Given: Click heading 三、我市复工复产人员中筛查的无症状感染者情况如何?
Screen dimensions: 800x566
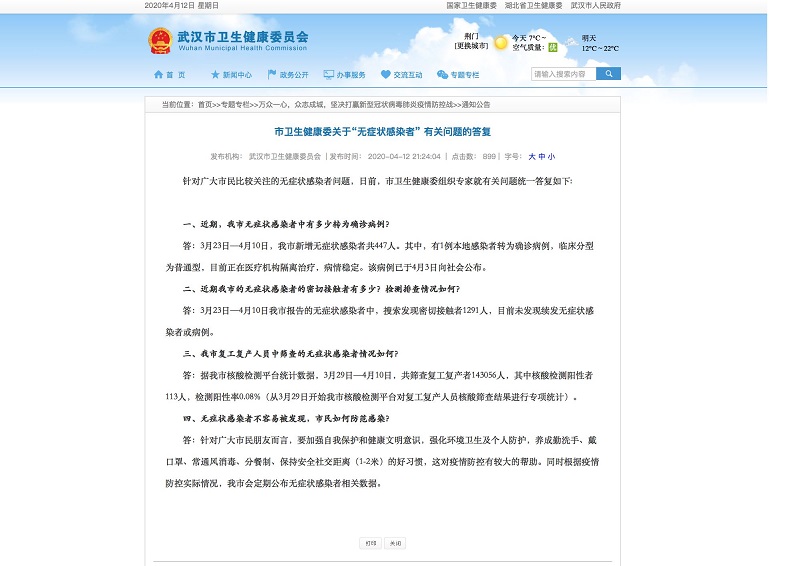Looking at the screenshot, I should tap(291, 354).
